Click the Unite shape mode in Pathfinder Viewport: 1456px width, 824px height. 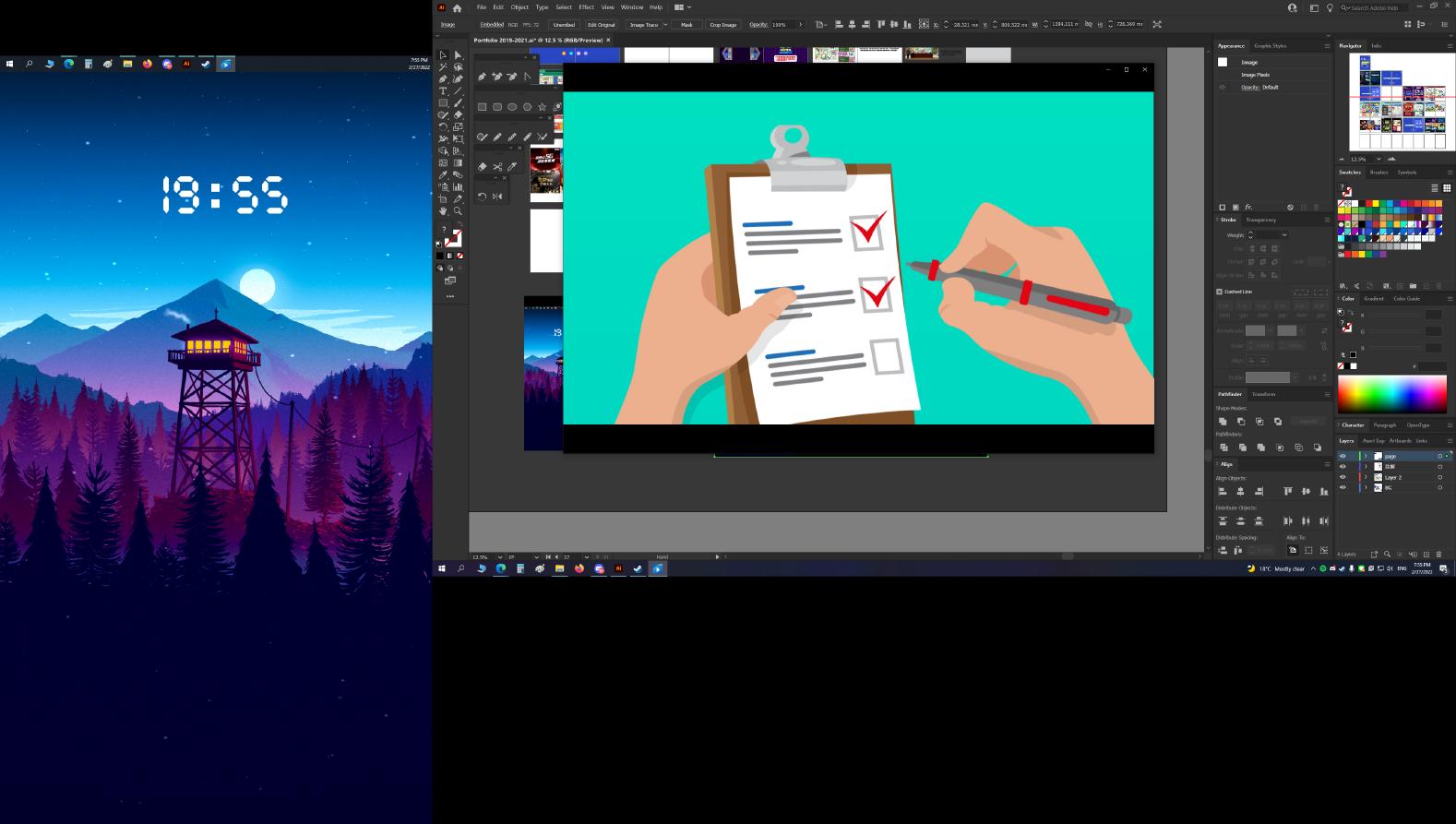point(1223,421)
